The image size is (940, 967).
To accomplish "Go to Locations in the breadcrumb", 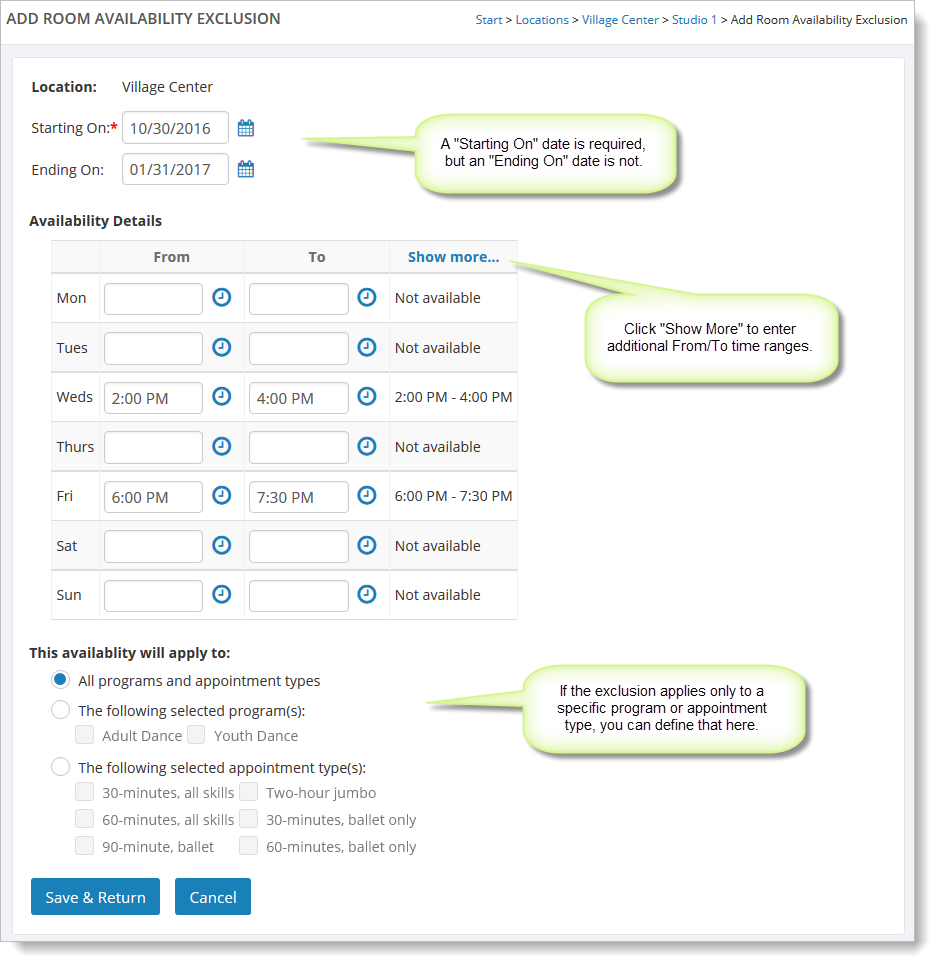I will (542, 20).
